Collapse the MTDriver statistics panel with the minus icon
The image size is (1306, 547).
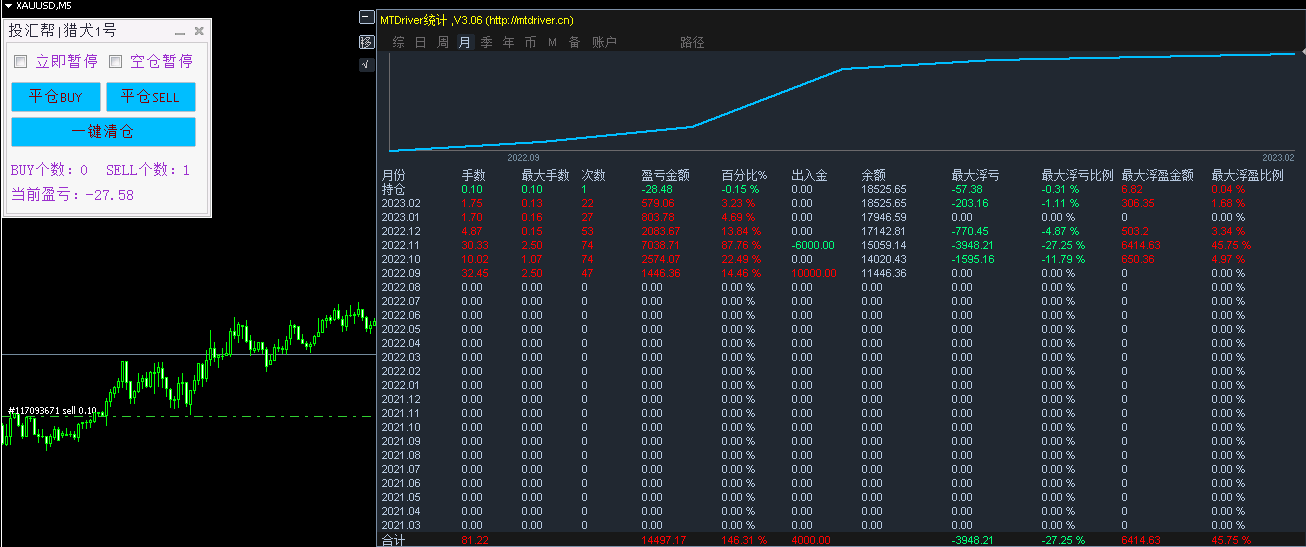point(366,18)
